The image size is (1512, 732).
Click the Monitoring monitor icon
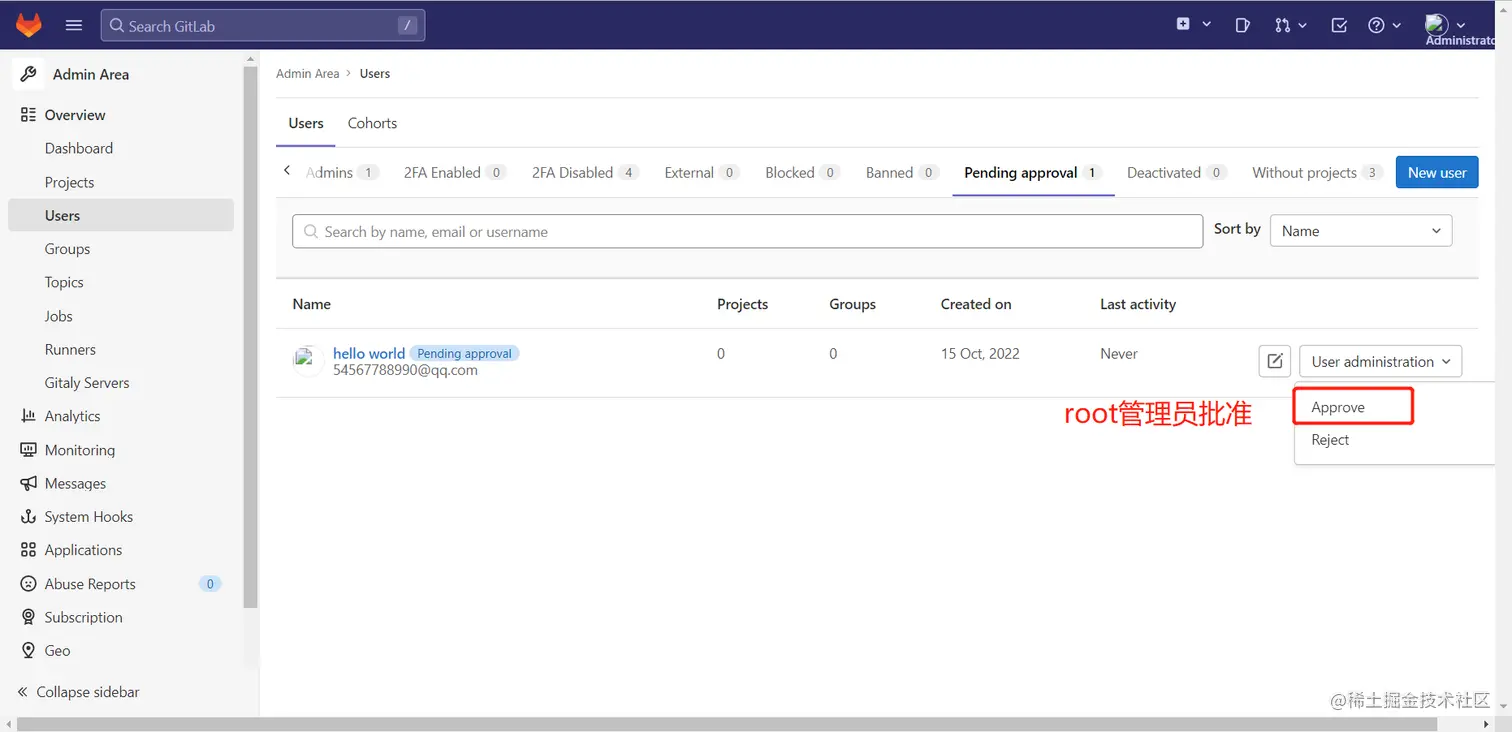point(28,450)
